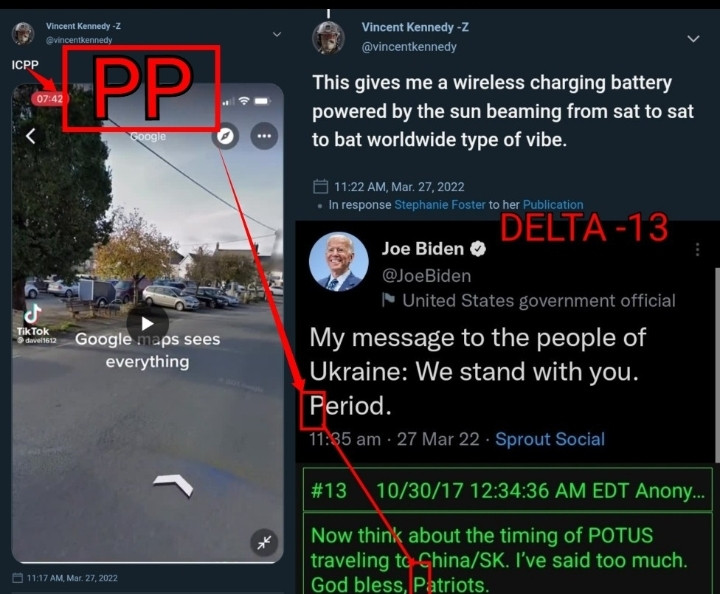Open the compass icon in the map view
This screenshot has width=720, height=594.
point(225,136)
